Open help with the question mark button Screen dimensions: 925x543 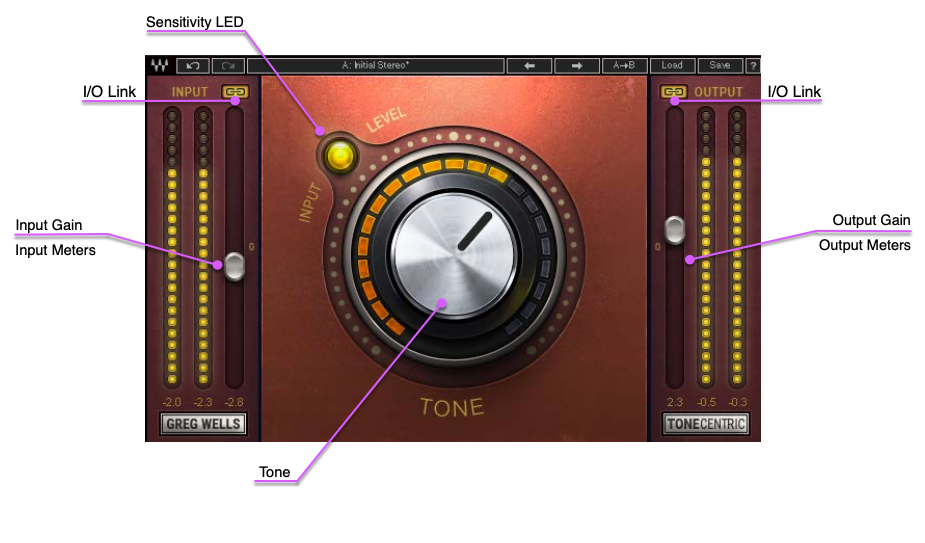point(753,66)
